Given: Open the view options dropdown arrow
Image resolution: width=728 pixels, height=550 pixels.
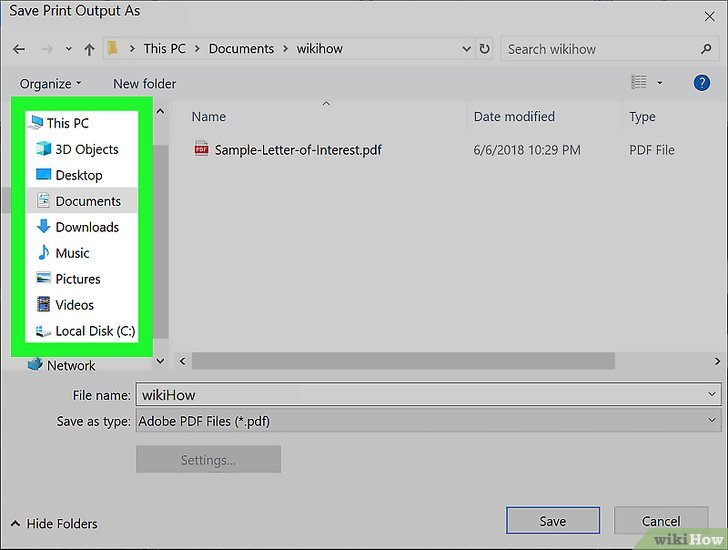Looking at the screenshot, I should [659, 83].
